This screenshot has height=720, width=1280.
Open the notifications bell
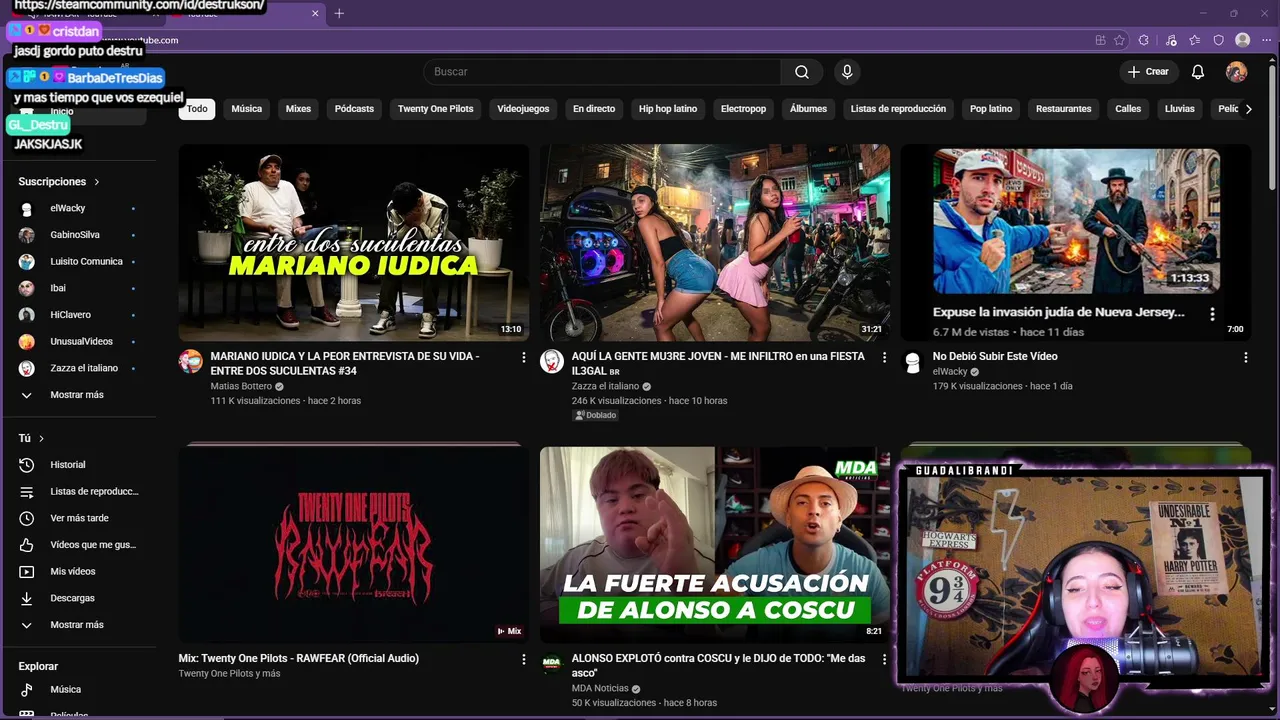click(1198, 72)
